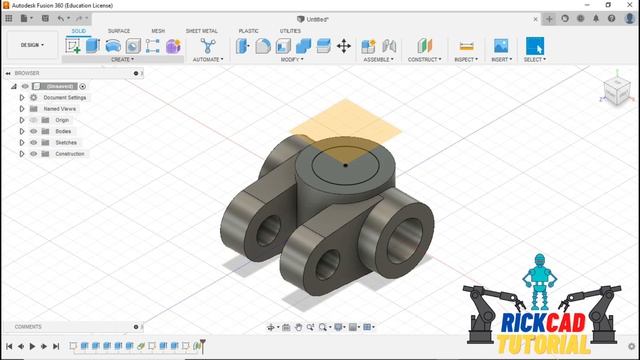The height and width of the screenshot is (360, 640).
Task: Open the MODIFY dropdown menu
Action: click(x=292, y=60)
